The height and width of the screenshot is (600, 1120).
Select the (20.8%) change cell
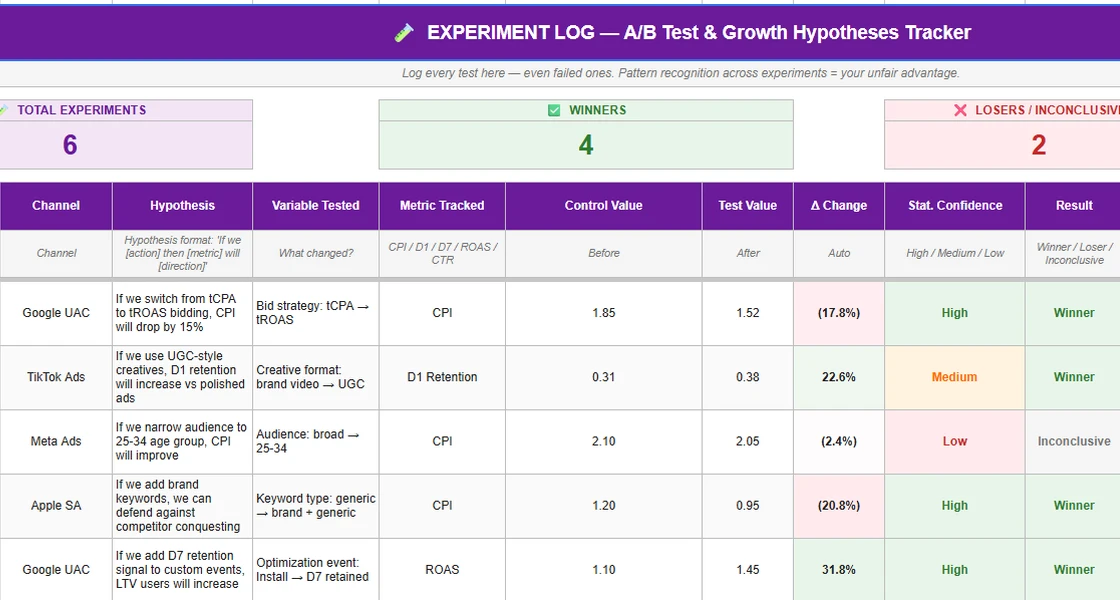(x=839, y=506)
